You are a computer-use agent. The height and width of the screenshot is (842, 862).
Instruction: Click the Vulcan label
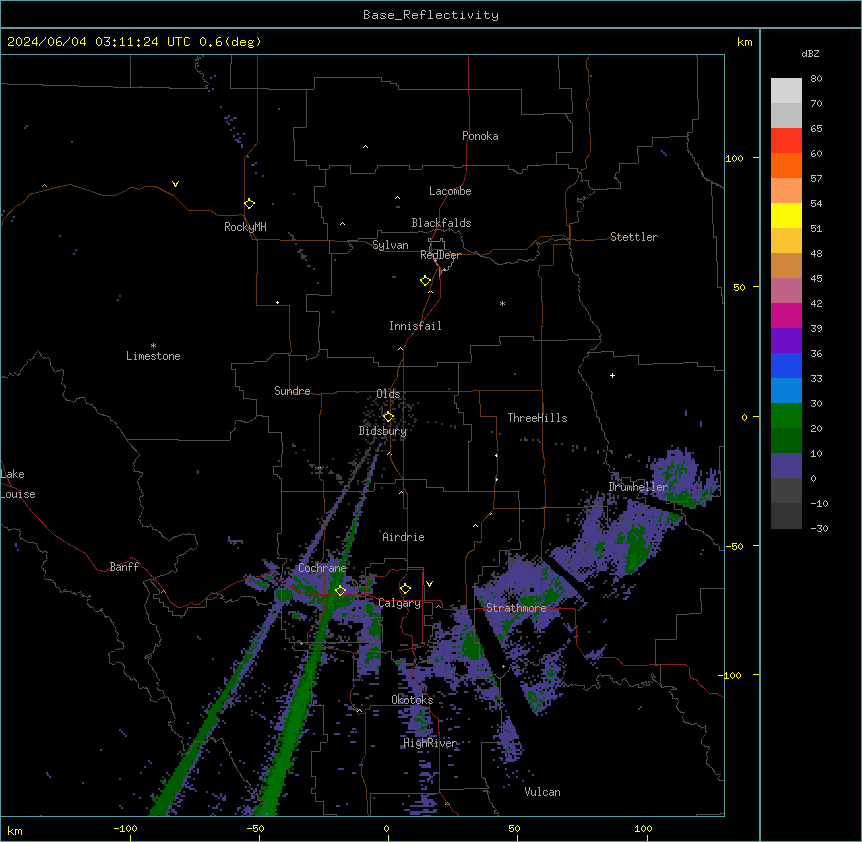pyautogui.click(x=543, y=792)
